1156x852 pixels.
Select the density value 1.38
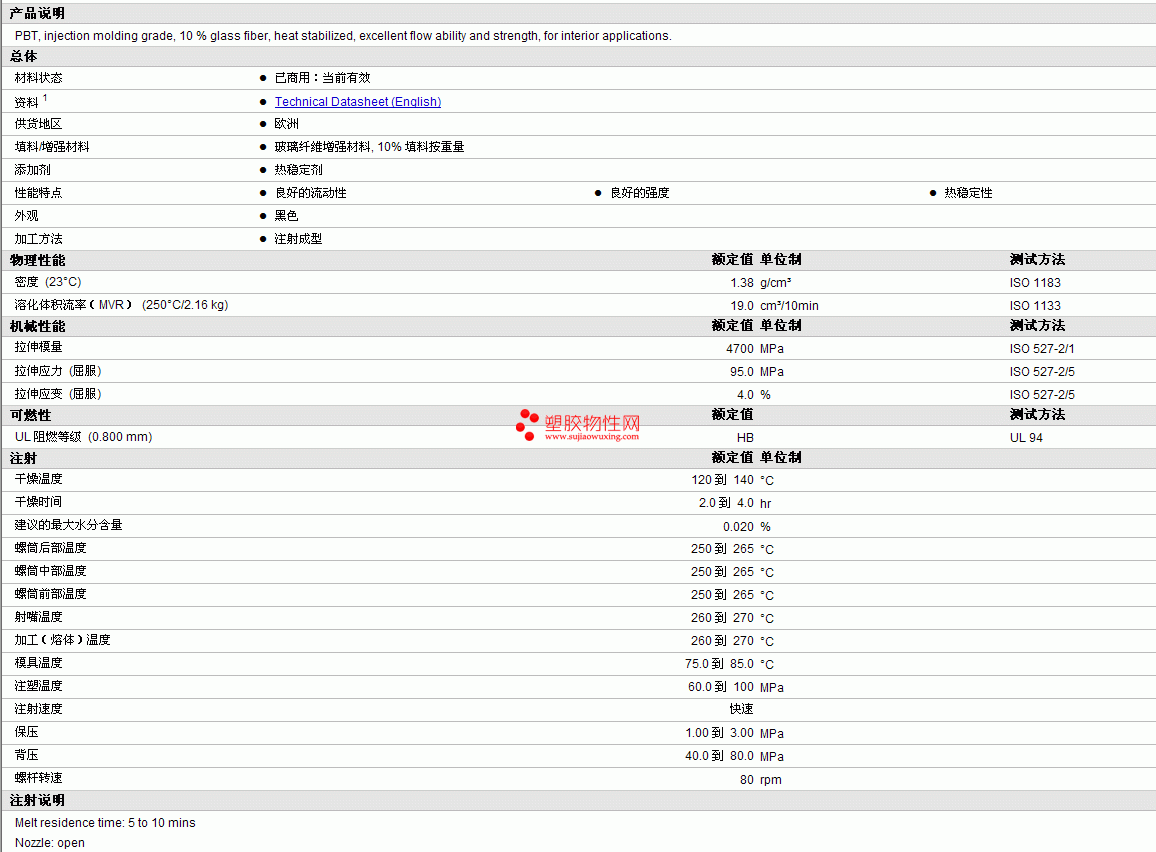pyautogui.click(x=742, y=283)
